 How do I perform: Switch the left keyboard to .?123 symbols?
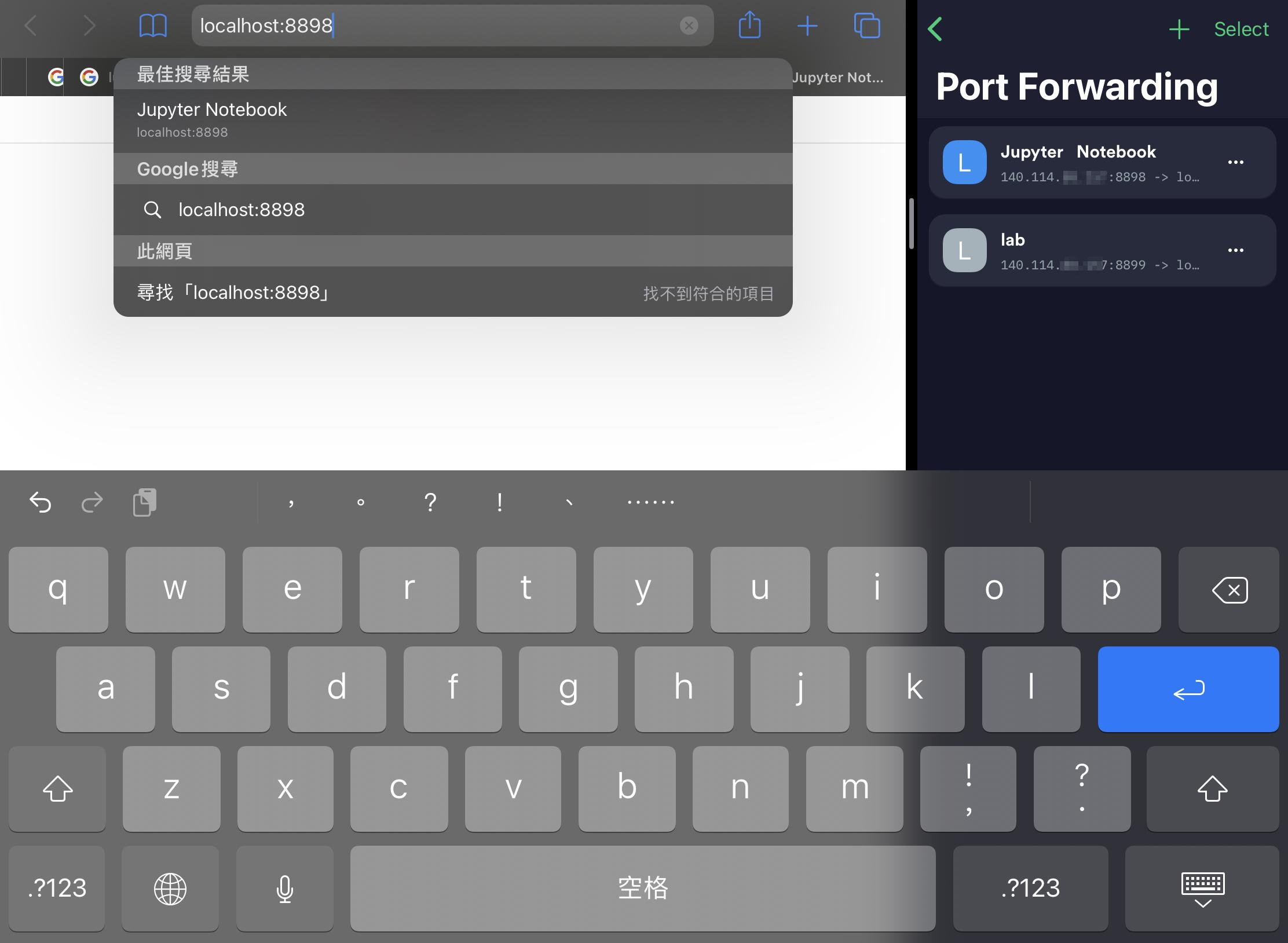click(x=57, y=888)
